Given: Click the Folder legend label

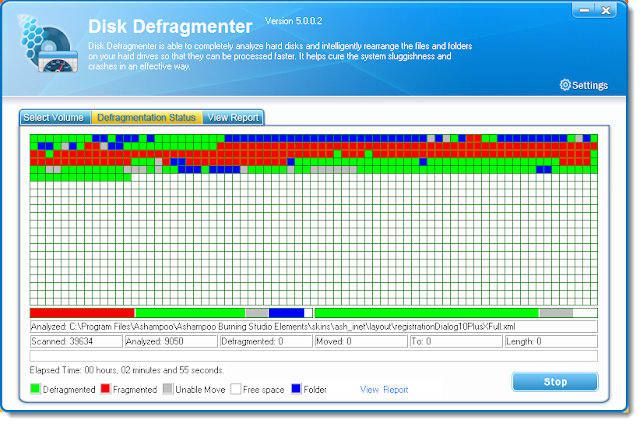Looking at the screenshot, I should tap(315, 390).
